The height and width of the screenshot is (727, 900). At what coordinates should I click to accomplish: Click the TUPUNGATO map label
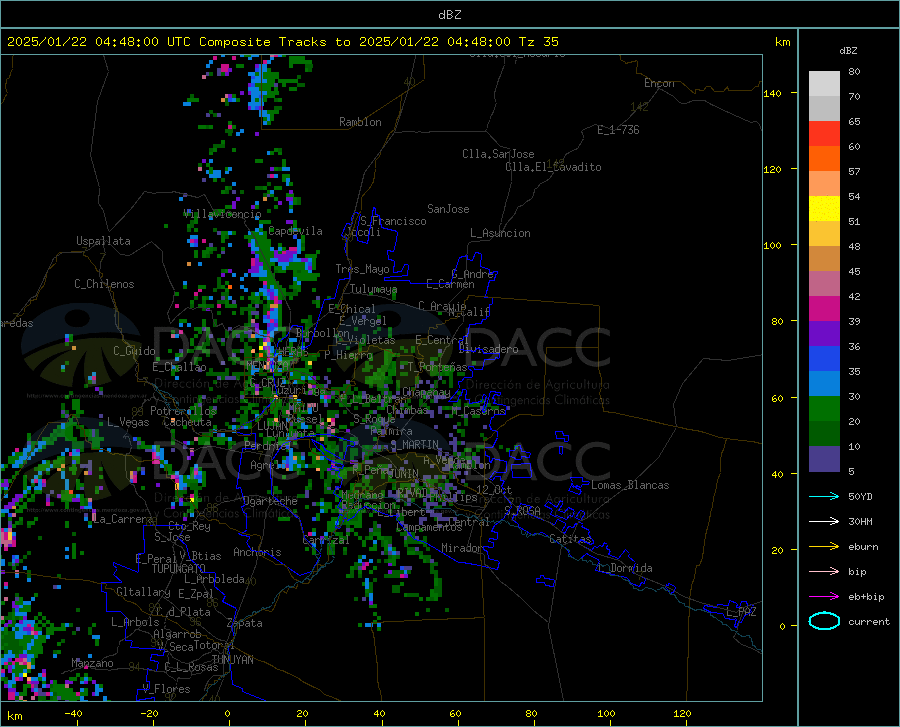click(179, 569)
